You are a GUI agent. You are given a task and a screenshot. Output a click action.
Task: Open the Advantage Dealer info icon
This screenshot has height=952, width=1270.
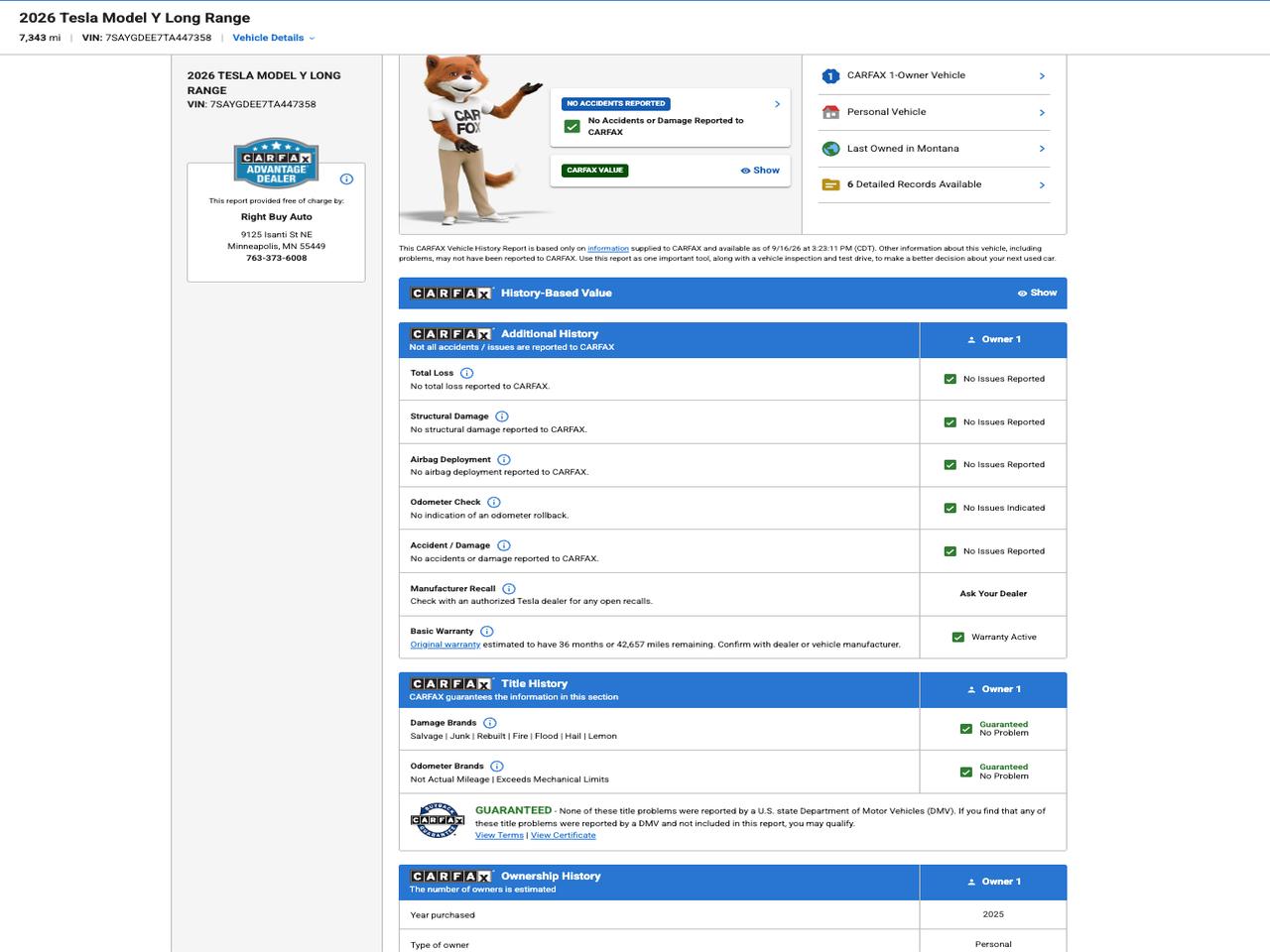(346, 179)
